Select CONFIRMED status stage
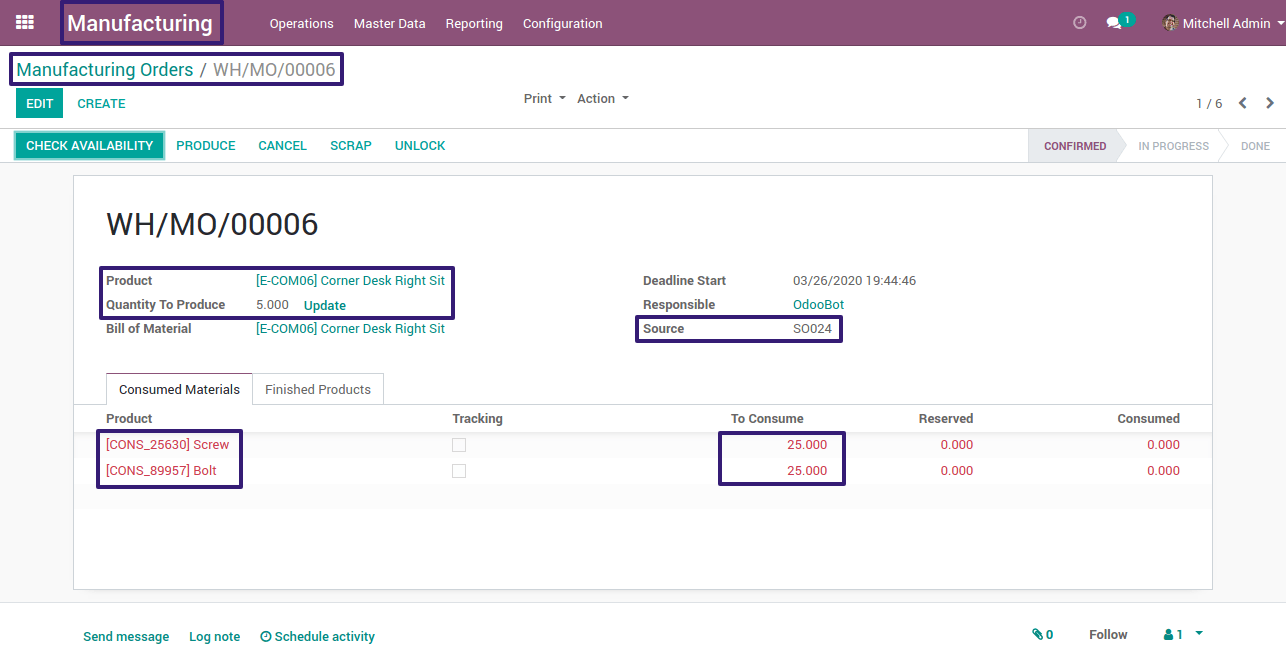 coord(1075,146)
